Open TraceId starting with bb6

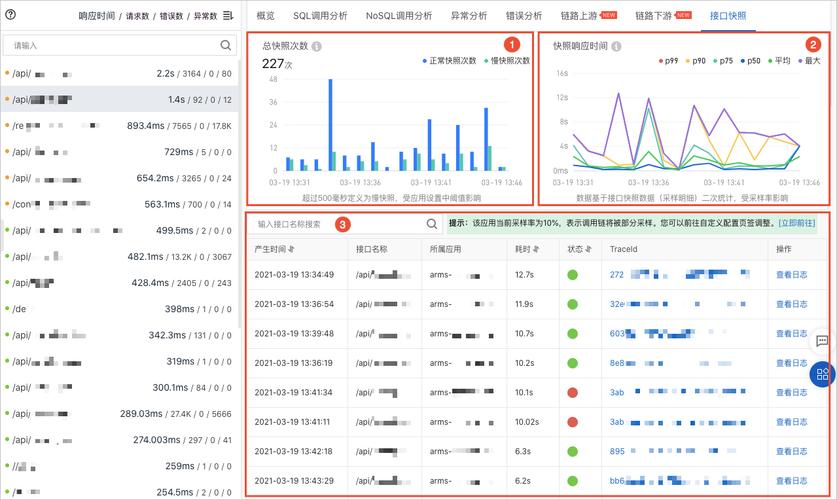click(x=678, y=481)
